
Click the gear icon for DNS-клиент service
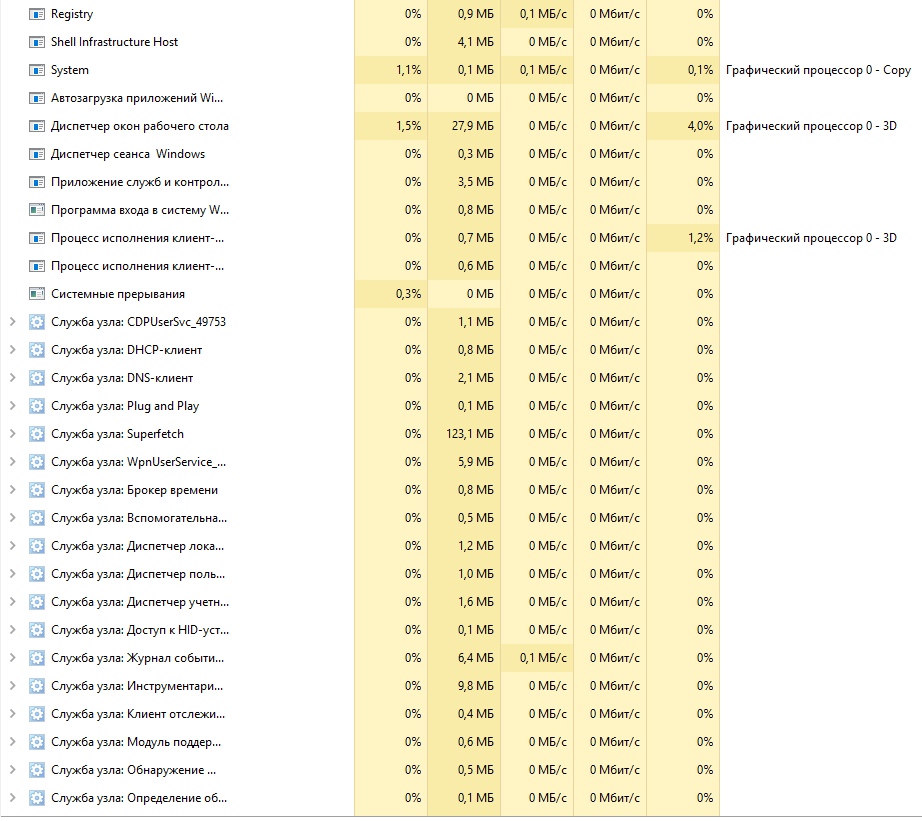(x=37, y=378)
